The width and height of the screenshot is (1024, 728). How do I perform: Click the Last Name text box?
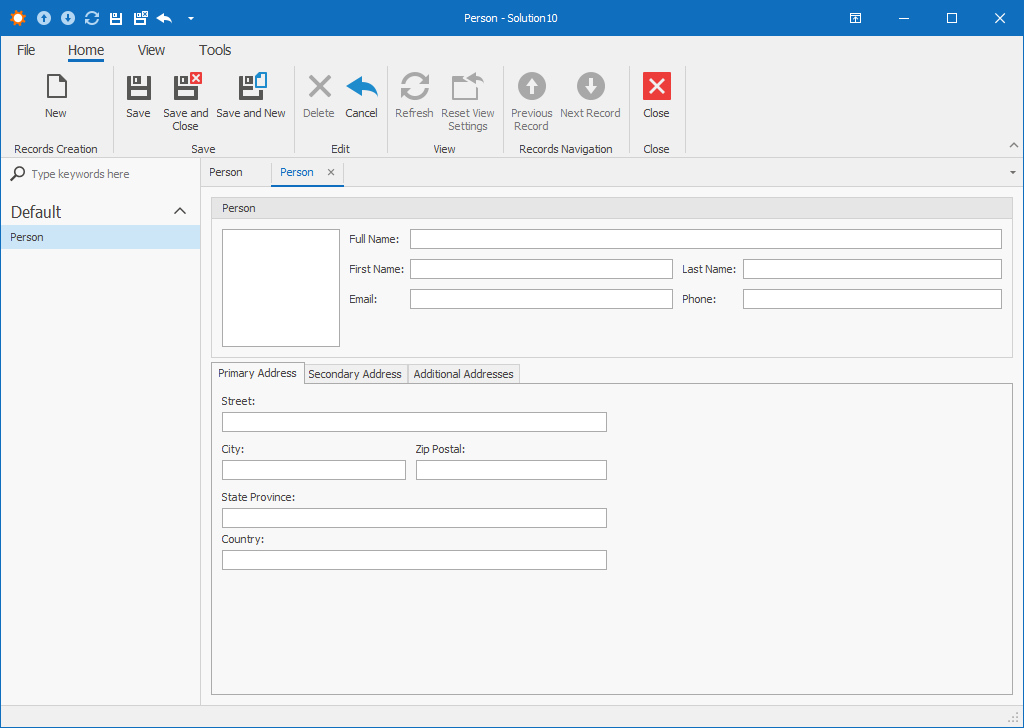point(872,269)
